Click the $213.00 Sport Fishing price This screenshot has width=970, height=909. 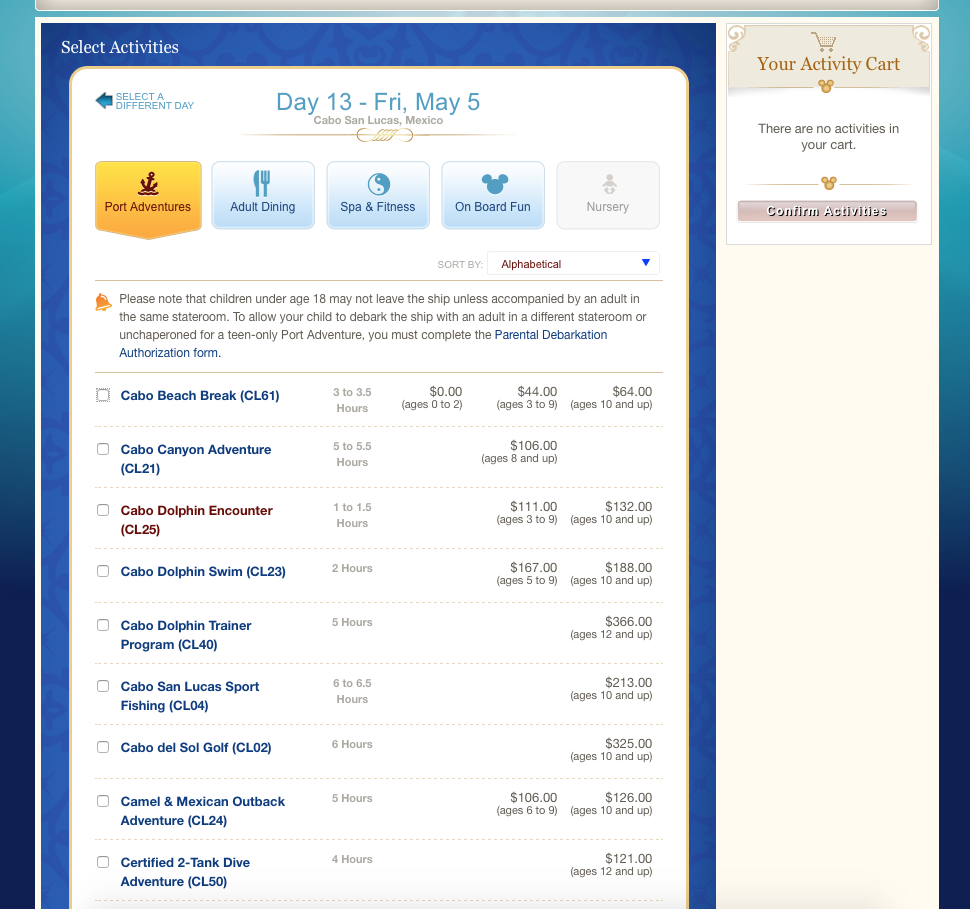point(629,683)
